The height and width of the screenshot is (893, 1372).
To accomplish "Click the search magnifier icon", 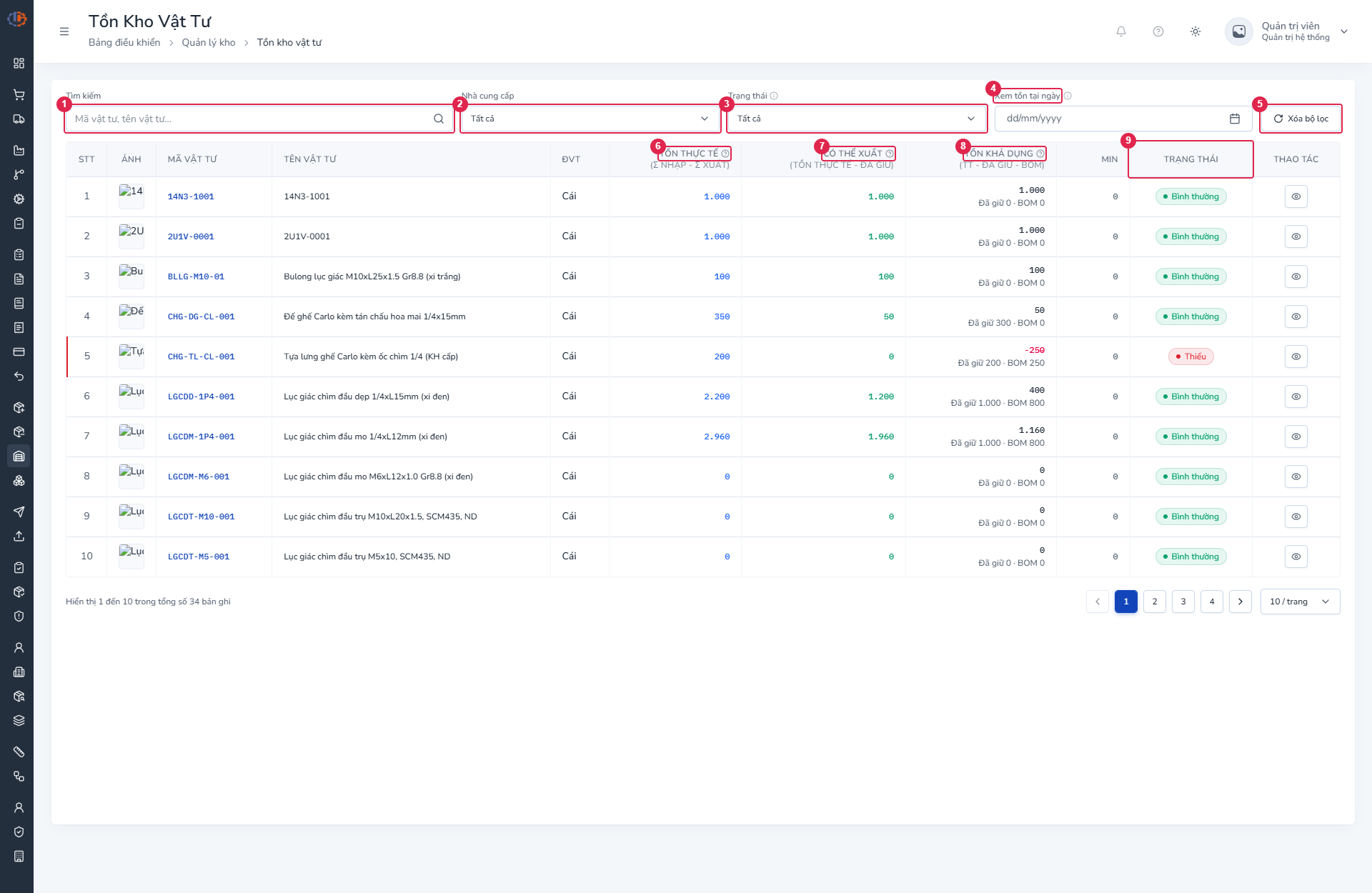I will click(439, 119).
